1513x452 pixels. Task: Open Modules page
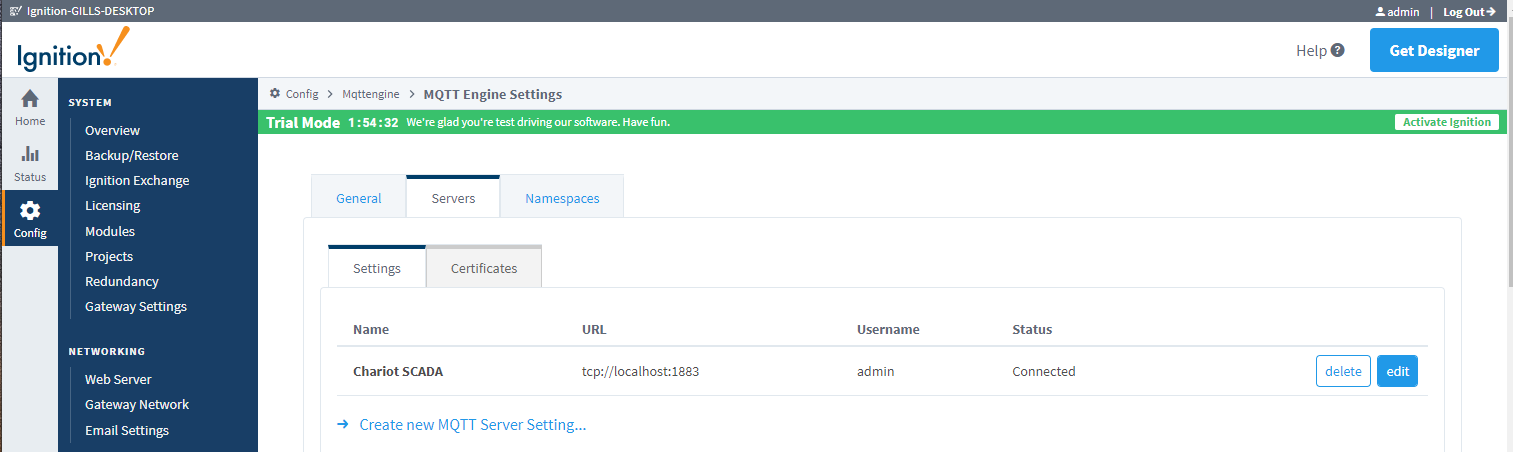click(110, 231)
